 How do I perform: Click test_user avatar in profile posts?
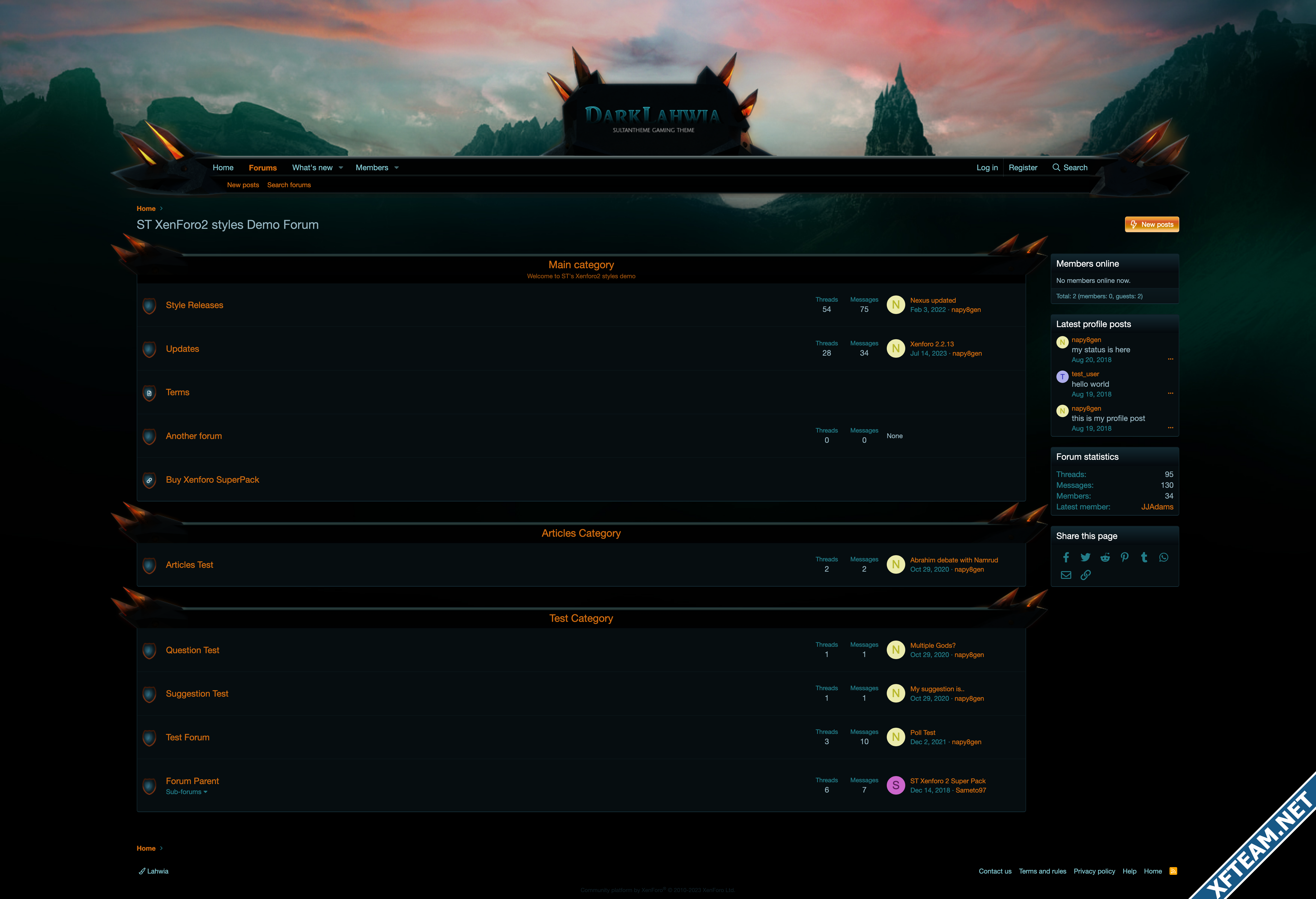tap(1062, 377)
